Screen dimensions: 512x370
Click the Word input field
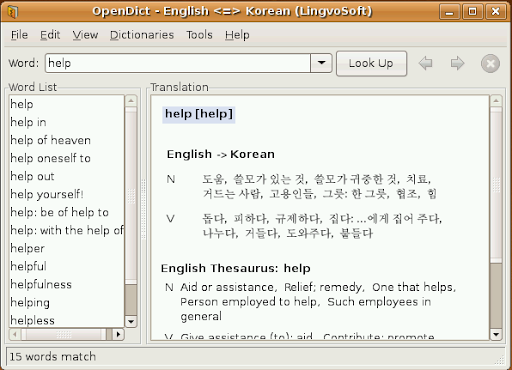click(178, 63)
